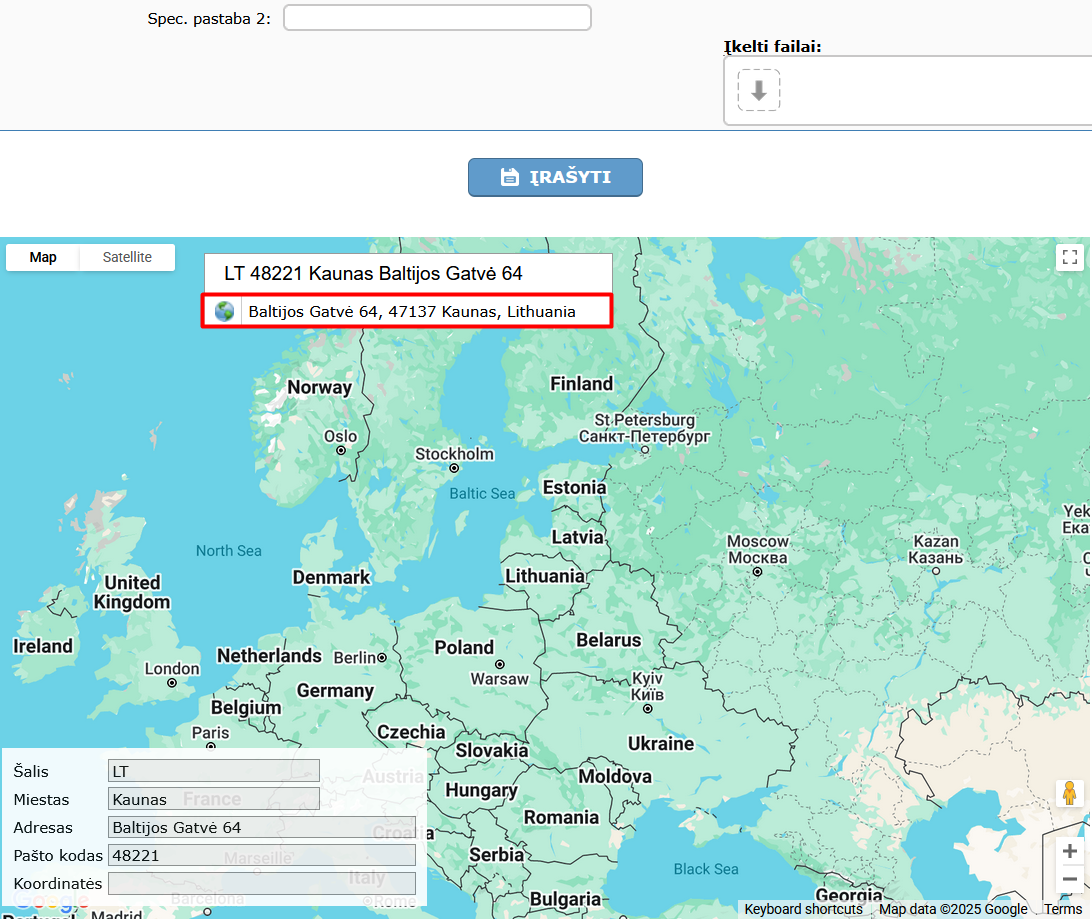The width and height of the screenshot is (1092, 921).
Task: Click the ĮRAŠYTI save button
Action: [x=555, y=177]
